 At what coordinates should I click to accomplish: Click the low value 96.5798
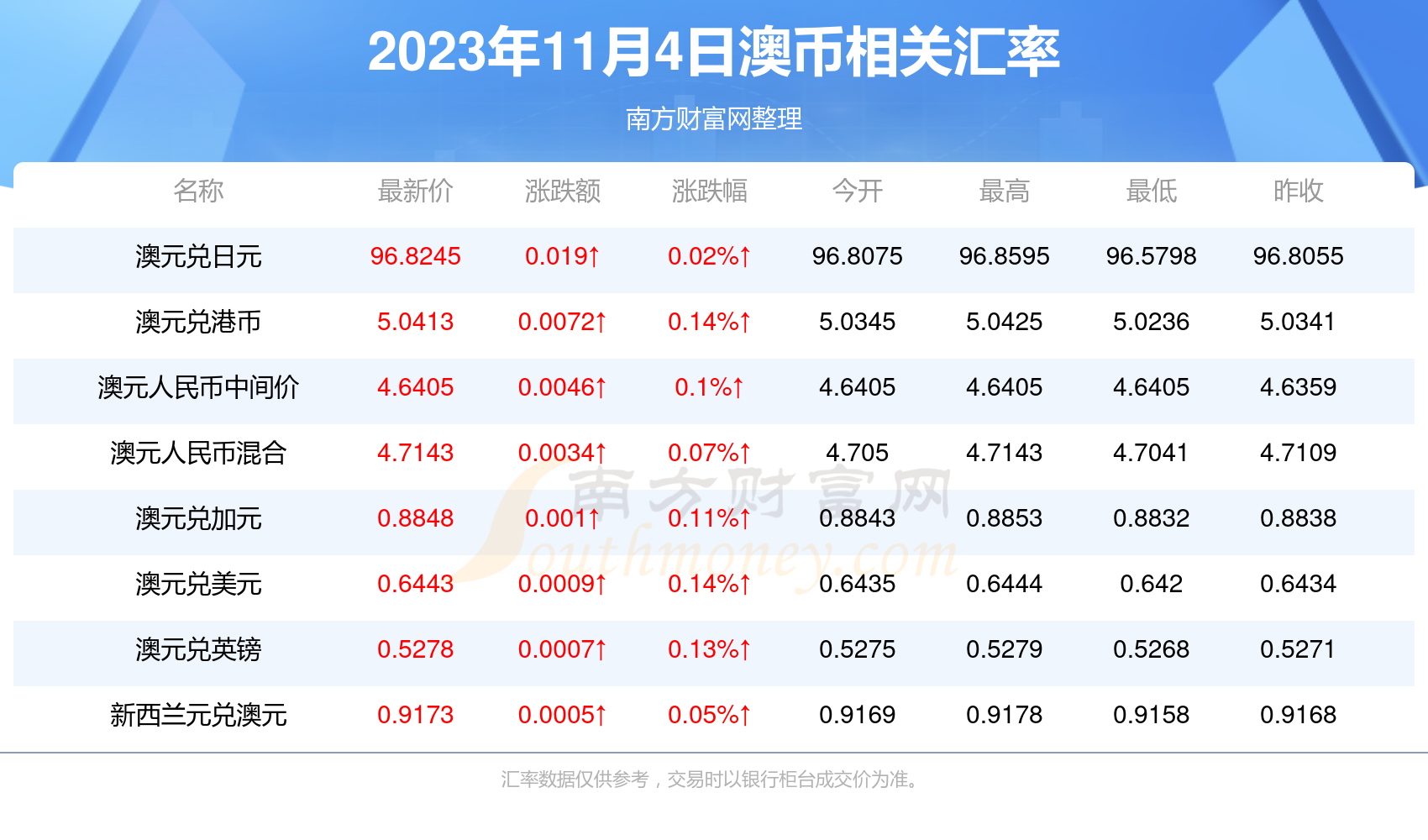tap(1151, 256)
